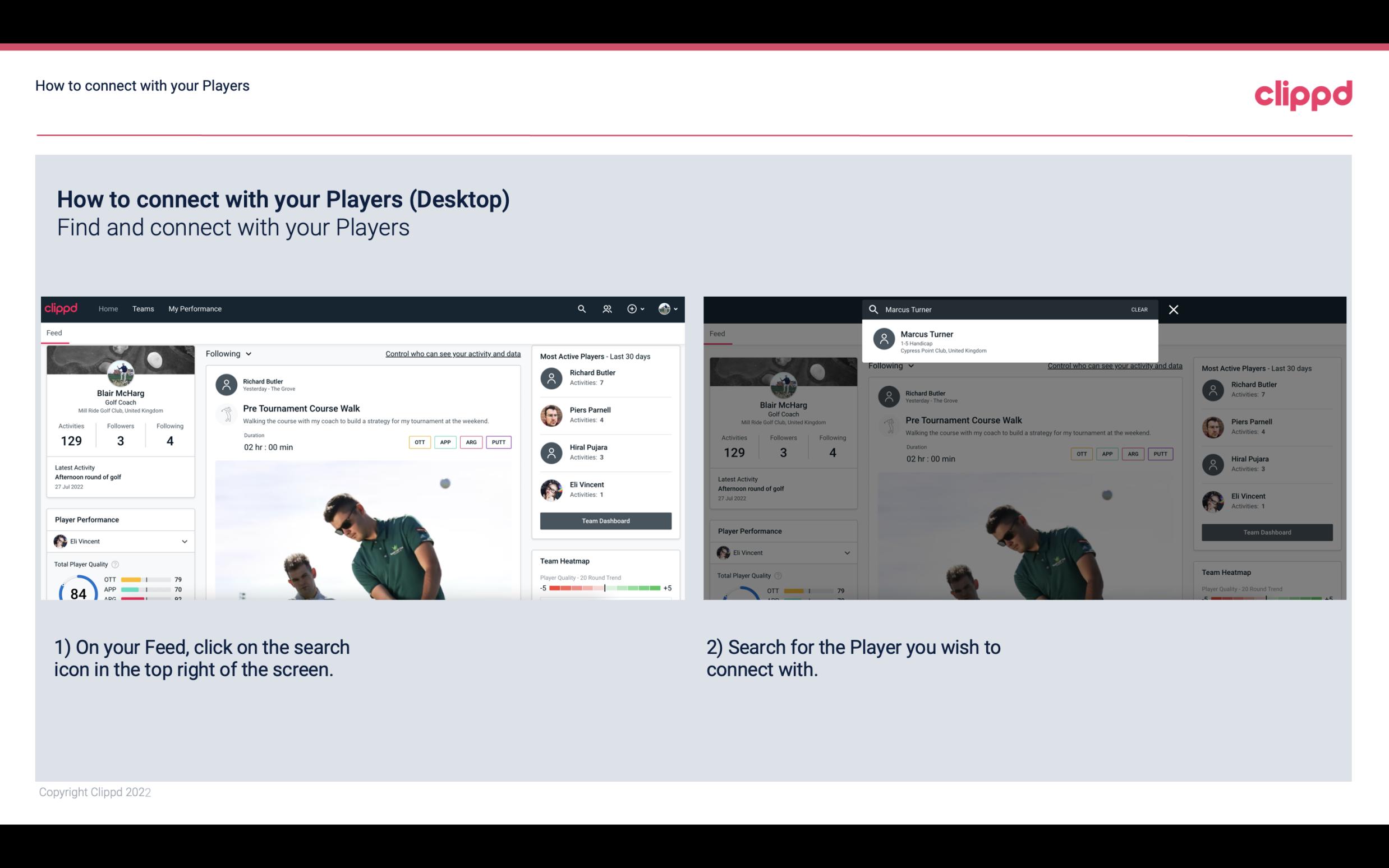The width and height of the screenshot is (1389, 868).
Task: Expand the Blair McHarg profile chevron
Action: pos(676,309)
